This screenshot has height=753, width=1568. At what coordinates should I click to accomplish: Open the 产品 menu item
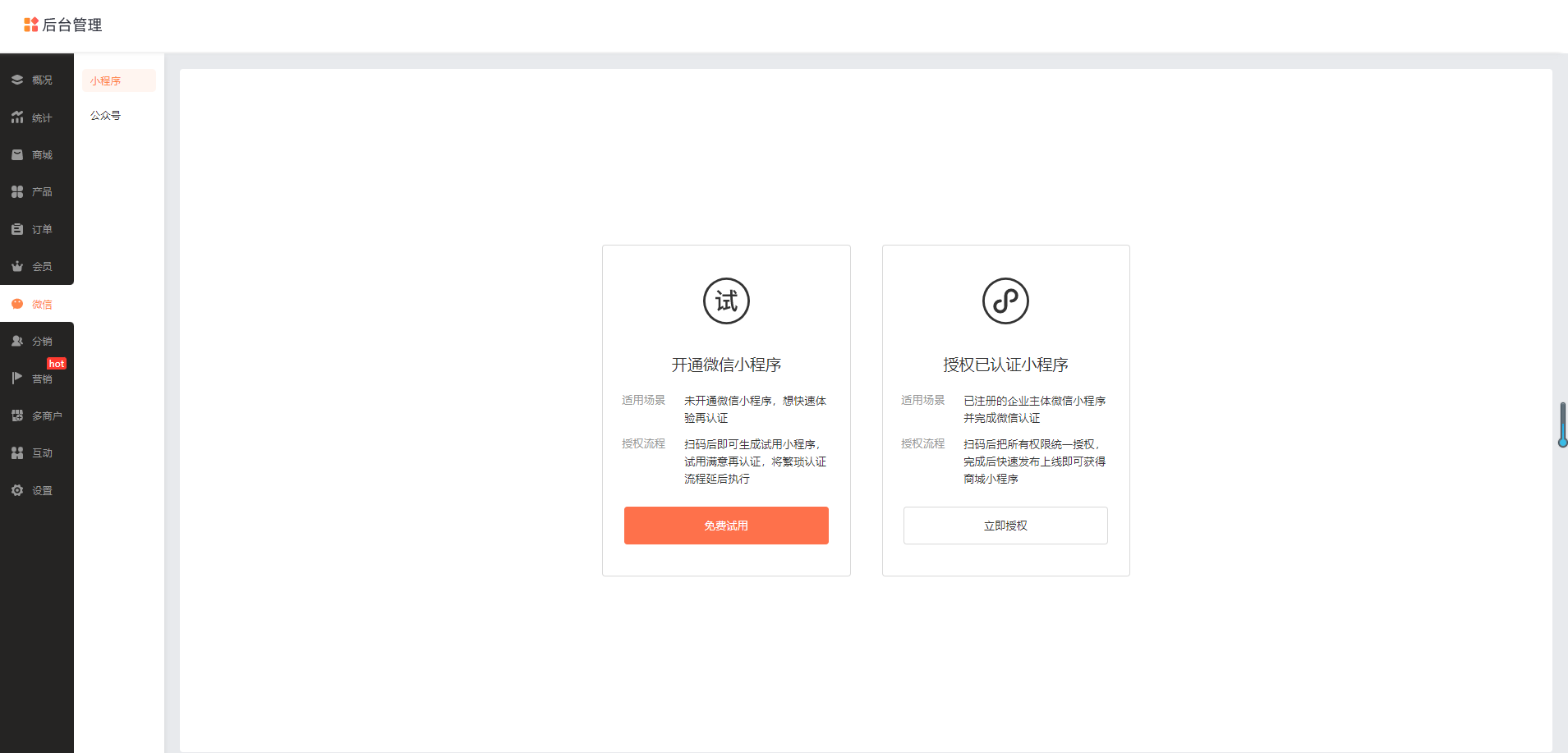coord(37,191)
